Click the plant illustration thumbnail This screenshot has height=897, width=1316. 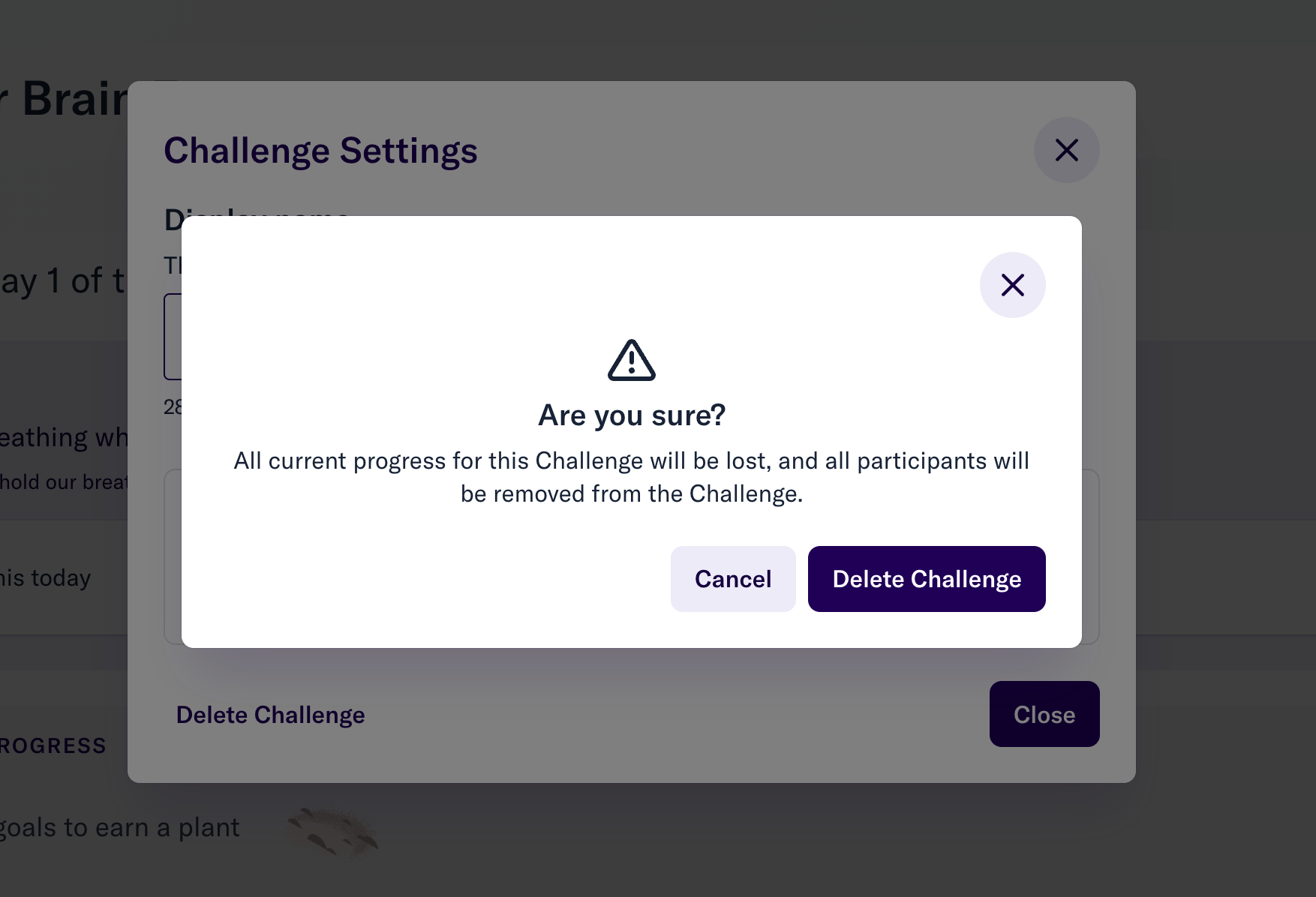(334, 831)
